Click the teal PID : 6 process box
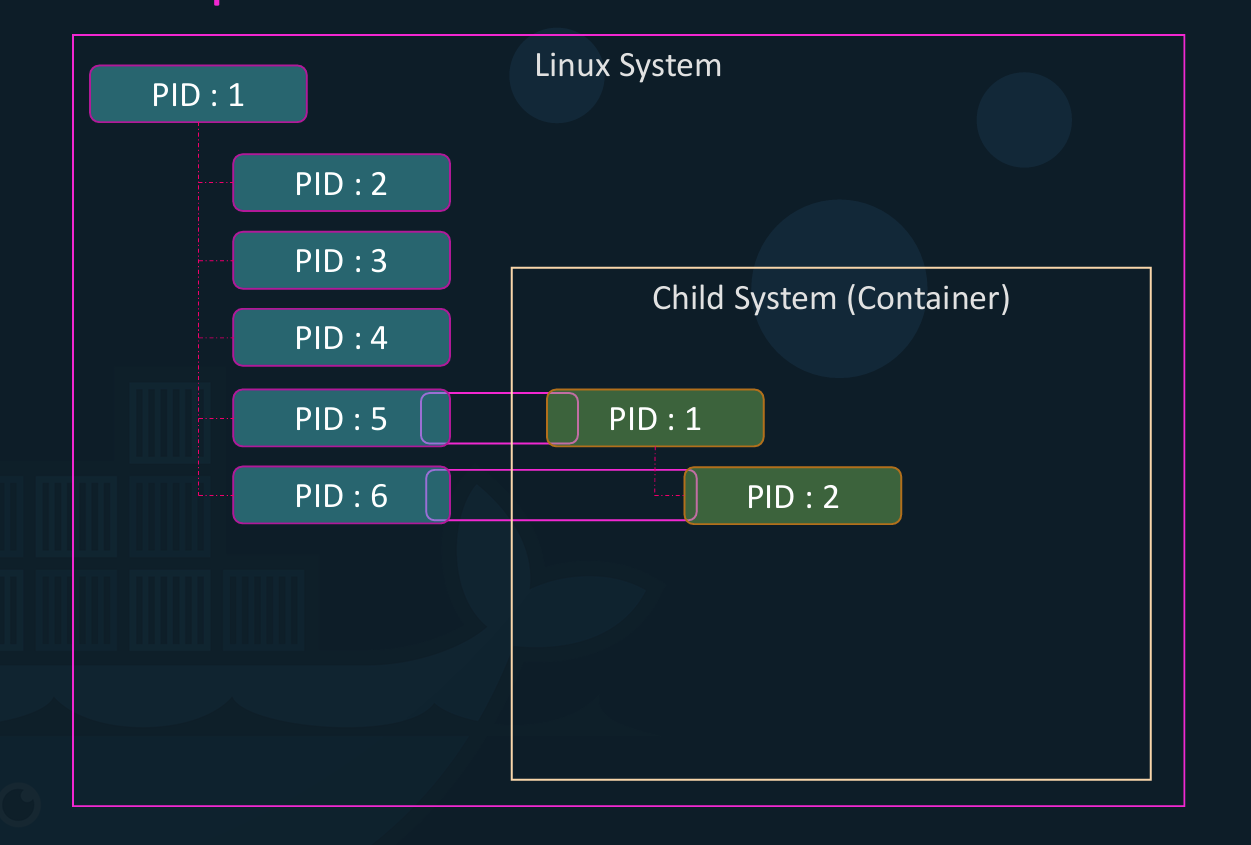 330,496
